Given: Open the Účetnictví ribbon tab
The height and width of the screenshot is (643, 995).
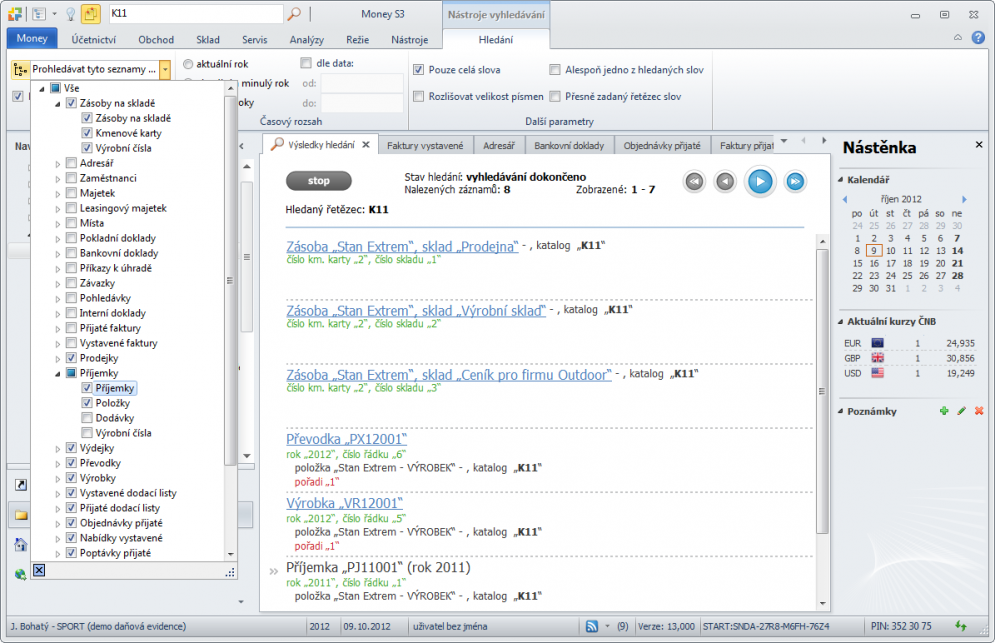Looking at the screenshot, I should point(93,39).
